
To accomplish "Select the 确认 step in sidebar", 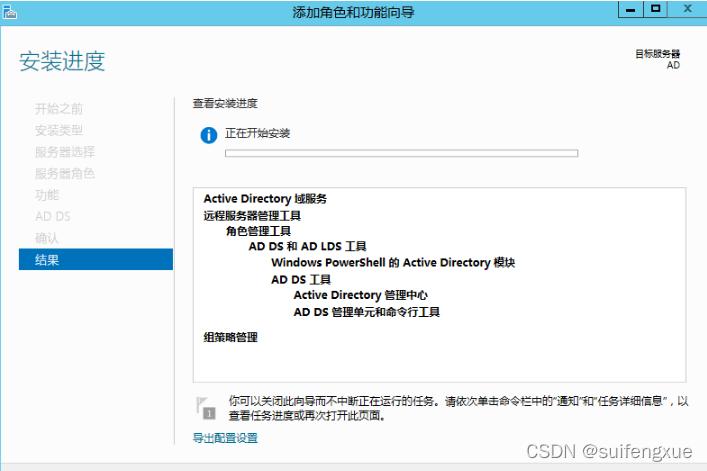I will coord(47,238).
